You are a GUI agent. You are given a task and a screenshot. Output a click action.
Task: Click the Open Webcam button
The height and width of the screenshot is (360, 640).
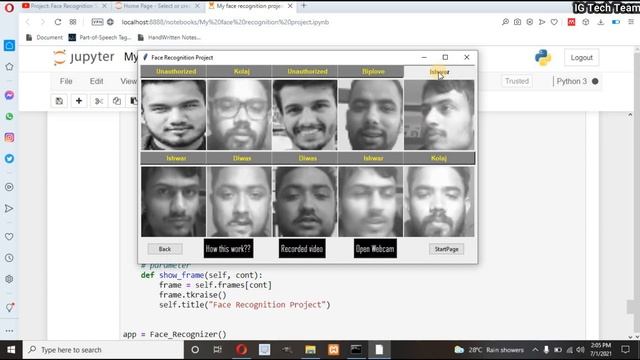(x=375, y=249)
